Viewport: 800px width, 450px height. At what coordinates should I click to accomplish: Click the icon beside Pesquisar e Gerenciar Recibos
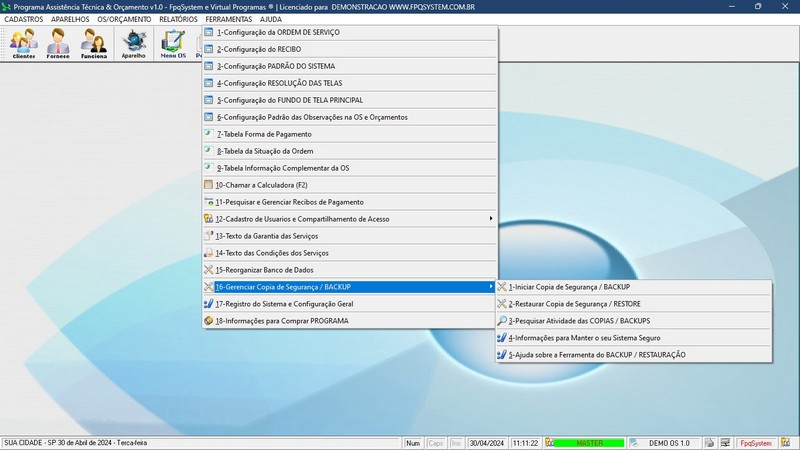click(x=209, y=202)
